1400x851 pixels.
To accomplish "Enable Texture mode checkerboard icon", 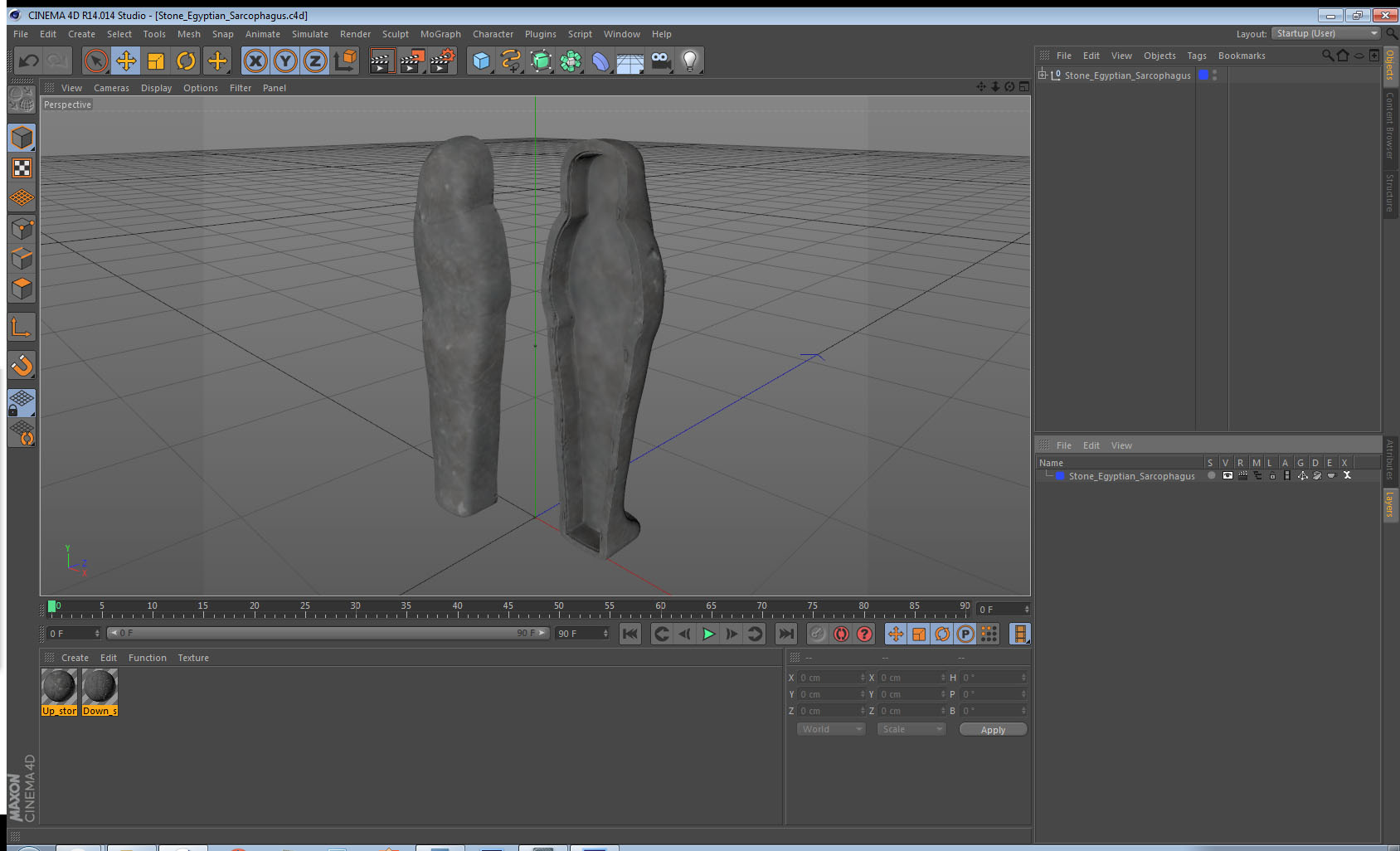I will (x=22, y=168).
